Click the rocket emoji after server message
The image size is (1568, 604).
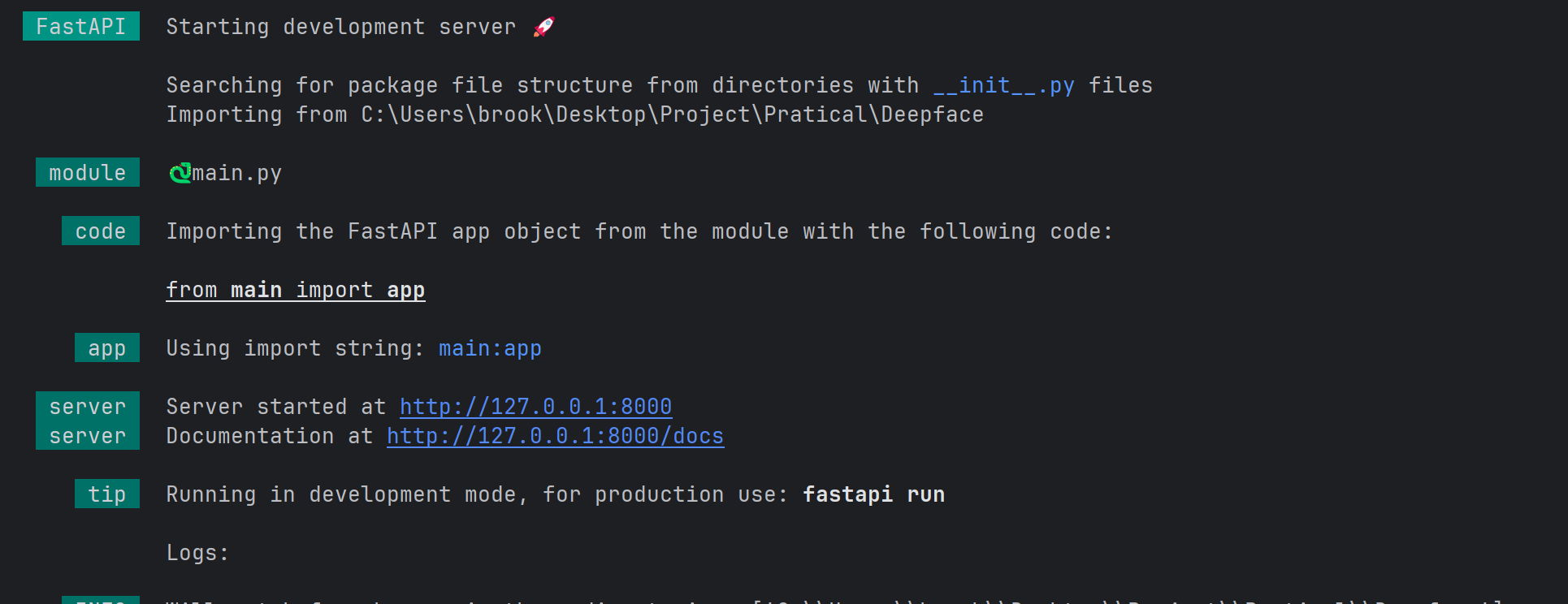coord(544,27)
